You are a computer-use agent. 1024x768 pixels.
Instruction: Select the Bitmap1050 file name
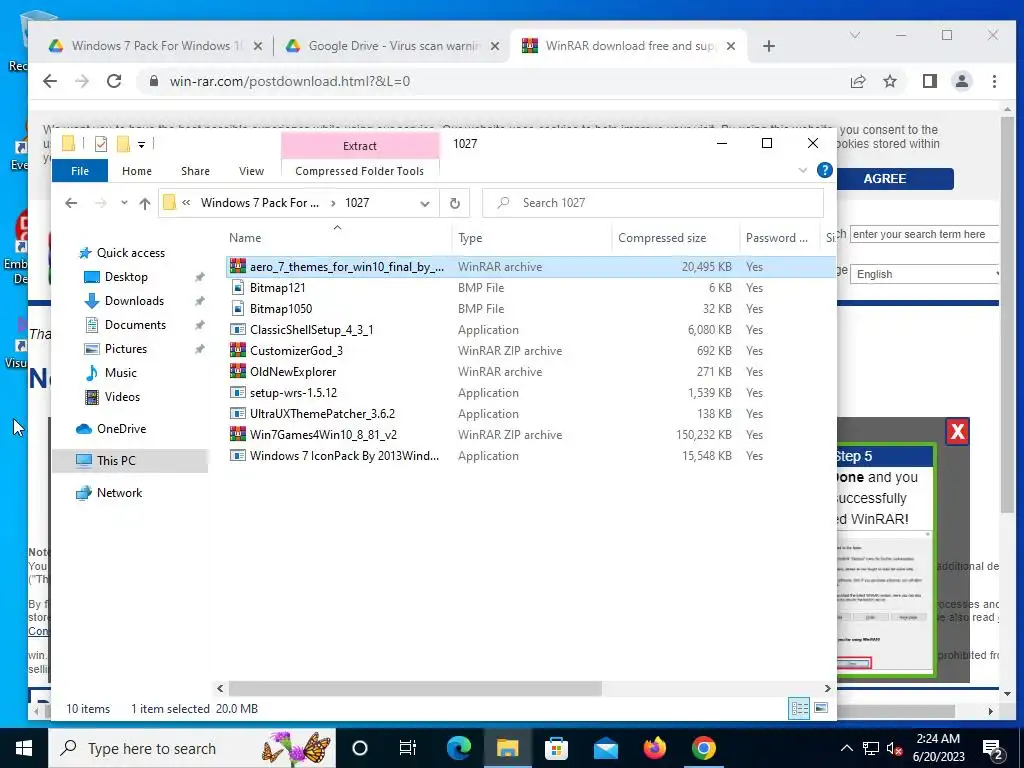281,308
